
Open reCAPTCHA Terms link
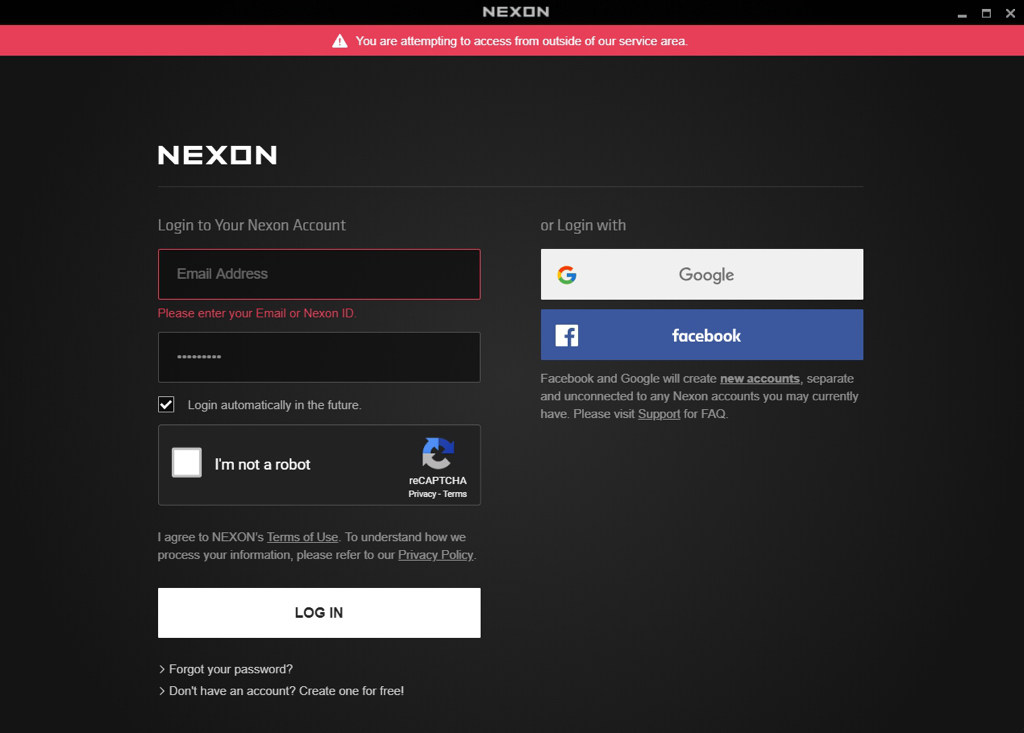[x=455, y=494]
